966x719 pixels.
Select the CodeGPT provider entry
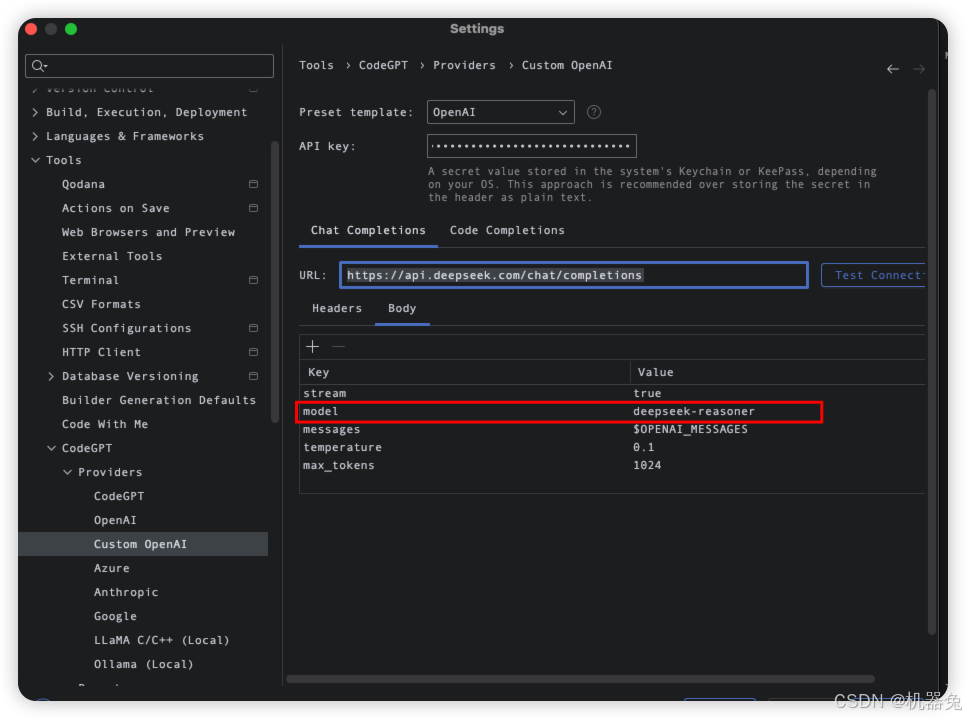119,497
